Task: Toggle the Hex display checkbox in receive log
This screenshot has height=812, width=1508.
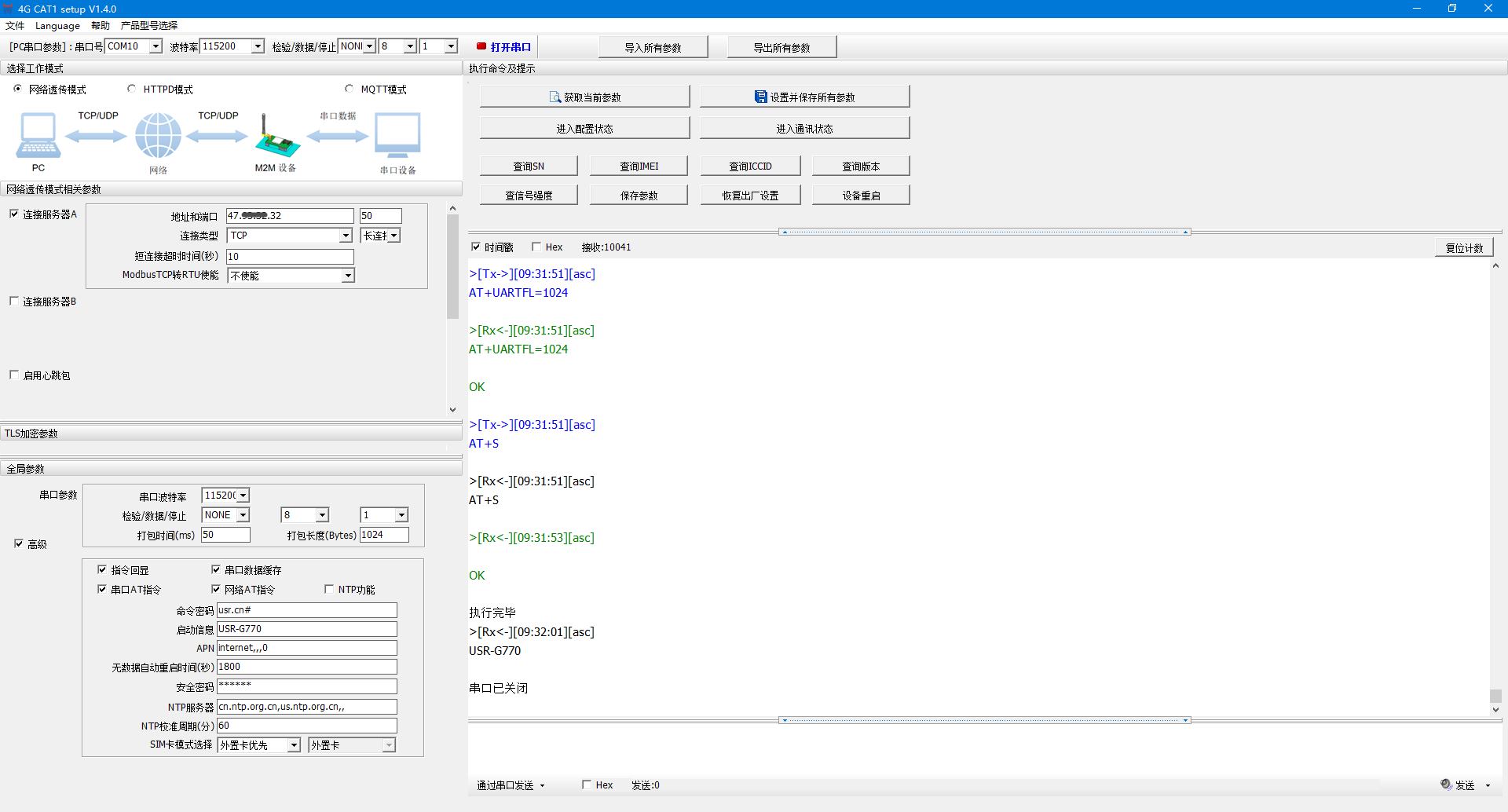Action: pyautogui.click(x=536, y=247)
